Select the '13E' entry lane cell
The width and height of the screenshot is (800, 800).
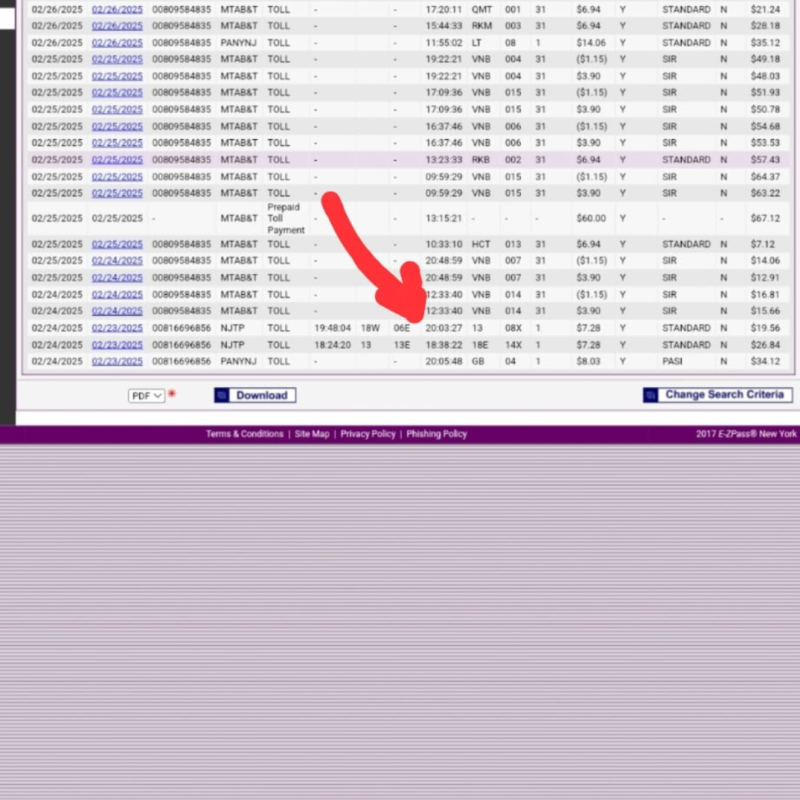402,345
